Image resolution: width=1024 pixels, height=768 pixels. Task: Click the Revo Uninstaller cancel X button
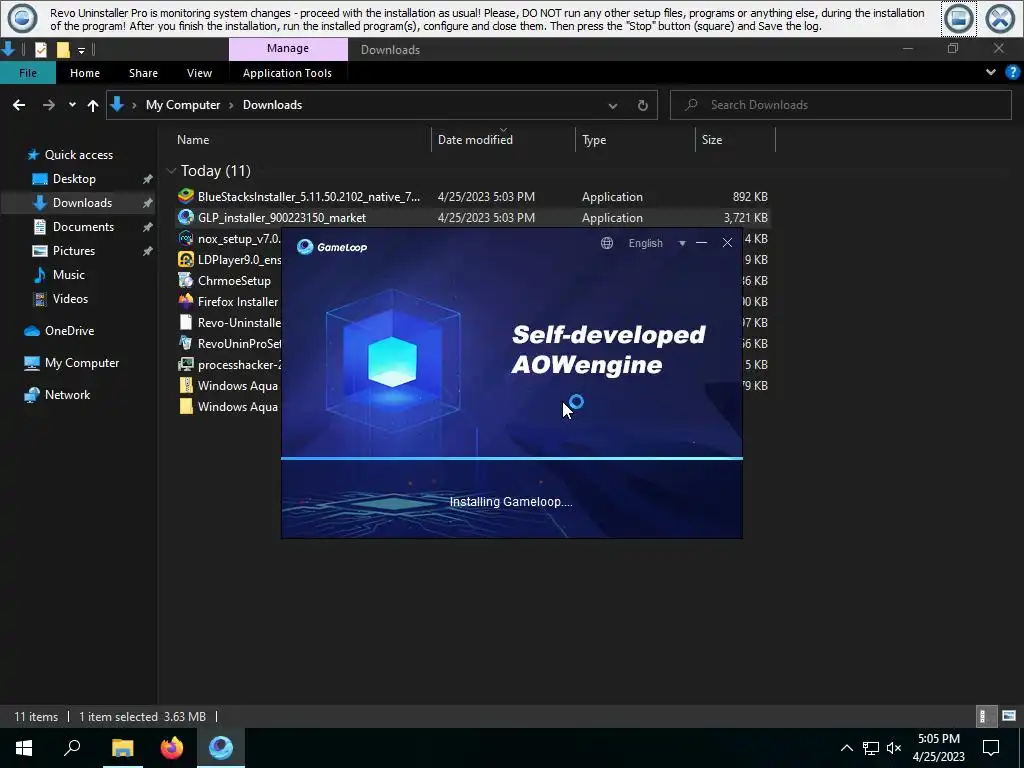1000,18
